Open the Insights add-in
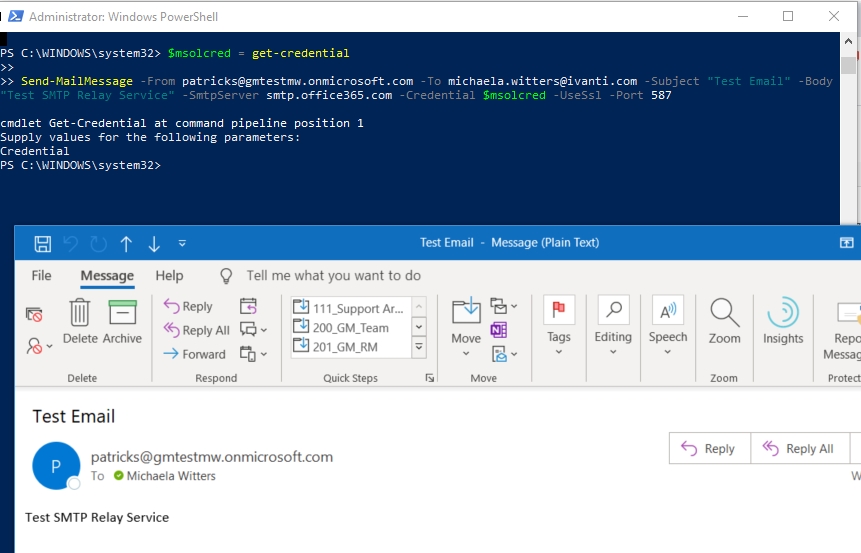The image size is (861, 553). click(783, 321)
